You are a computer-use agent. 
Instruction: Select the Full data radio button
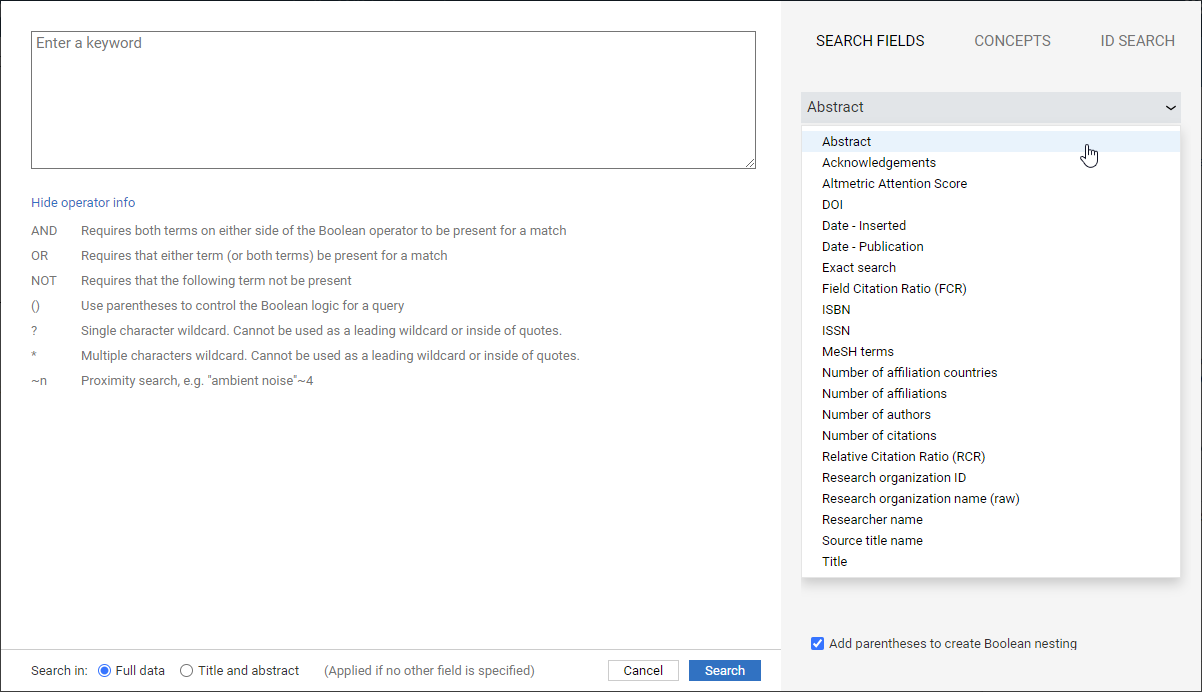point(104,671)
